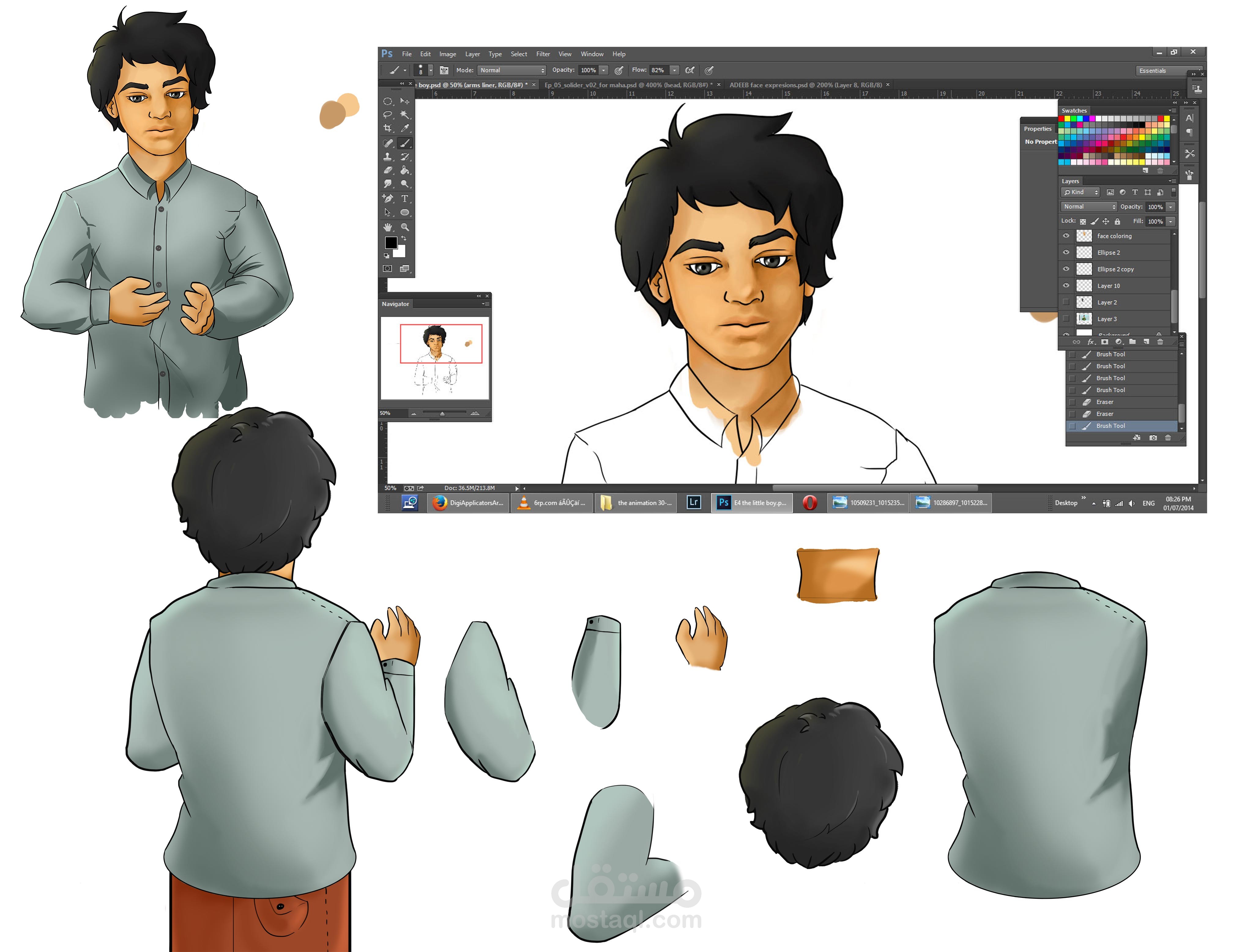Click the black foreground color swatch
Viewport: 1253px width, 952px height.
pos(390,243)
